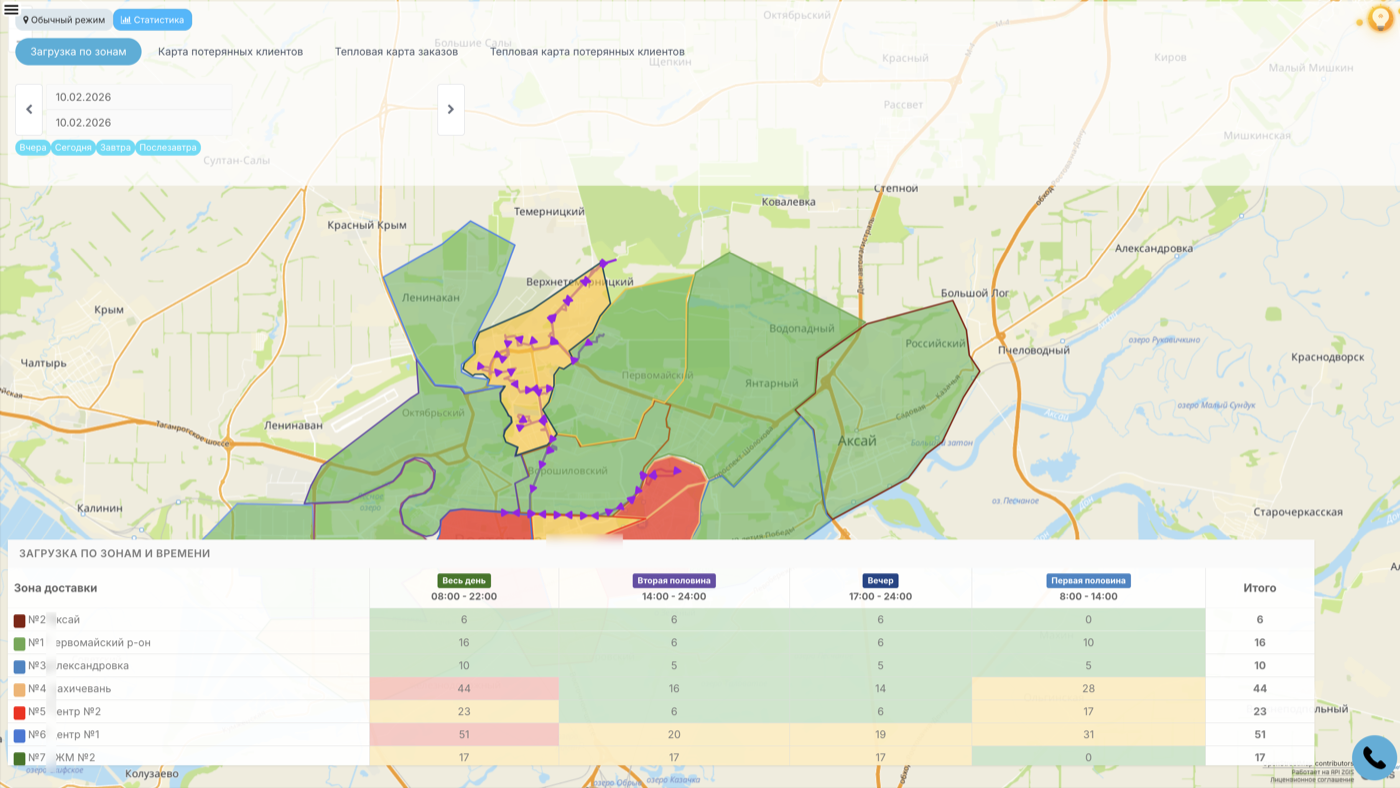The width and height of the screenshot is (1400, 788).
Task: Select the Сегодня quick date button
Action: coord(73,148)
